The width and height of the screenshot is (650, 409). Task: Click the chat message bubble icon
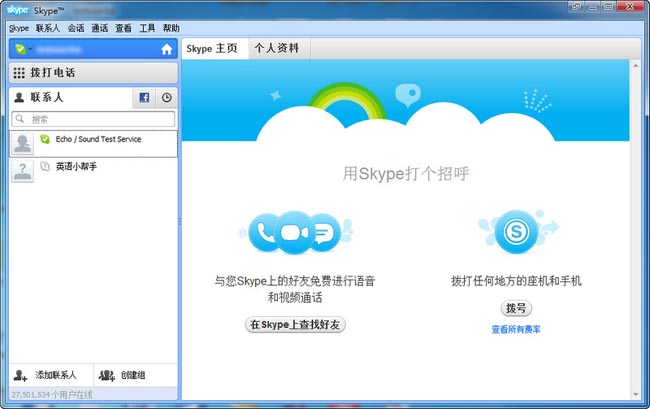click(323, 233)
